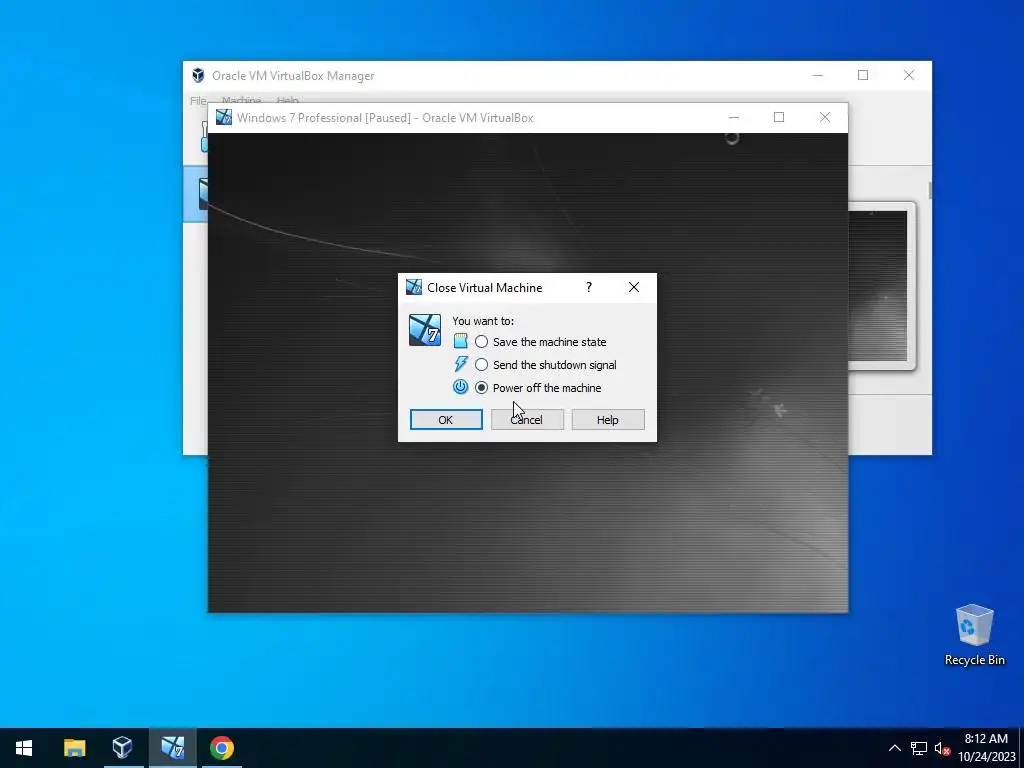The height and width of the screenshot is (768, 1024).
Task: Close the Windows 7 Professional VM window
Action: click(x=825, y=118)
